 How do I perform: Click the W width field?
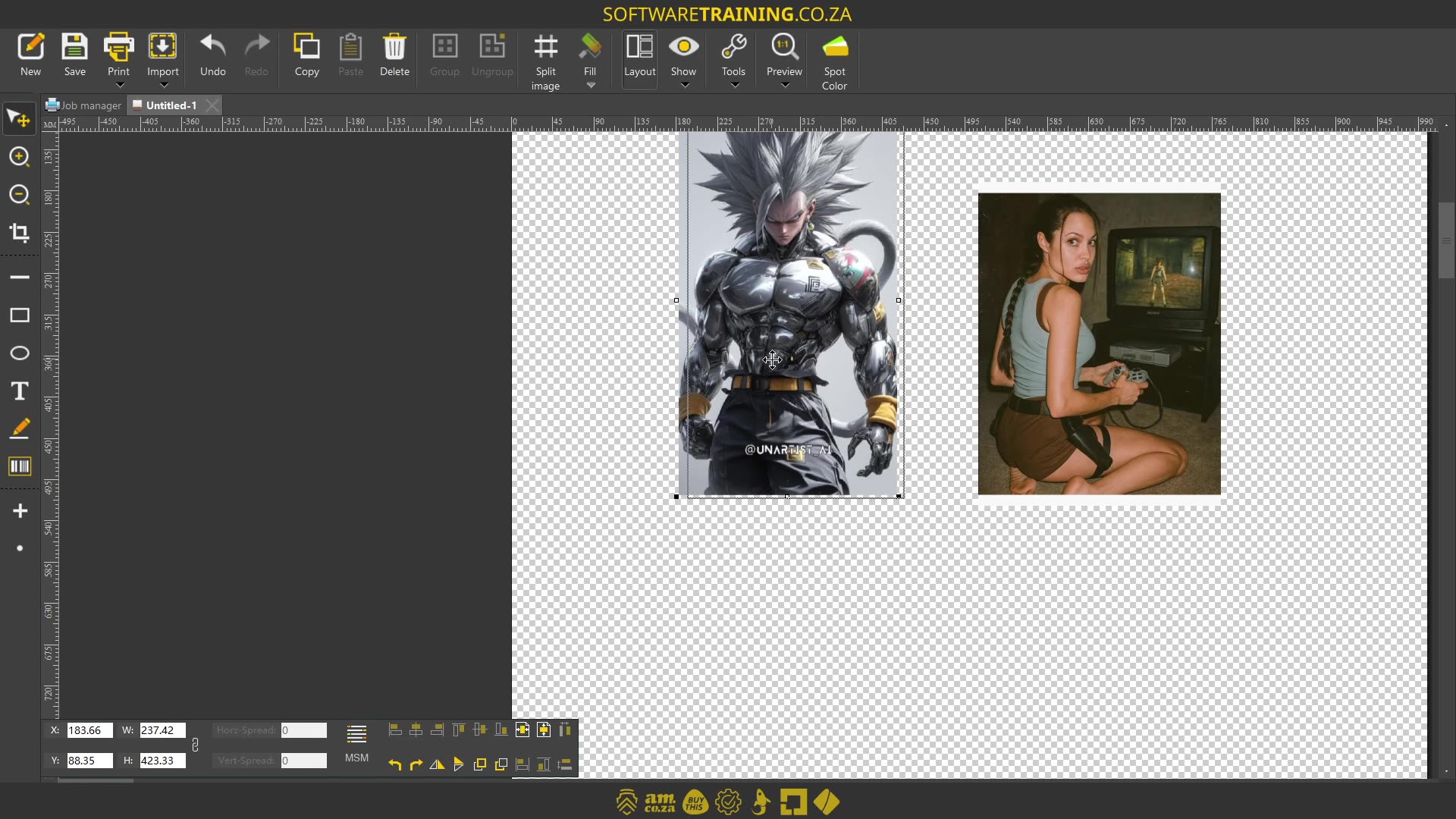(x=162, y=730)
